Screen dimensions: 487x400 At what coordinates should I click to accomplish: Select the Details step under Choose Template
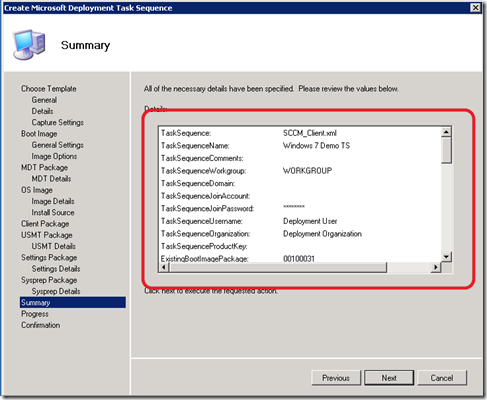[x=42, y=111]
